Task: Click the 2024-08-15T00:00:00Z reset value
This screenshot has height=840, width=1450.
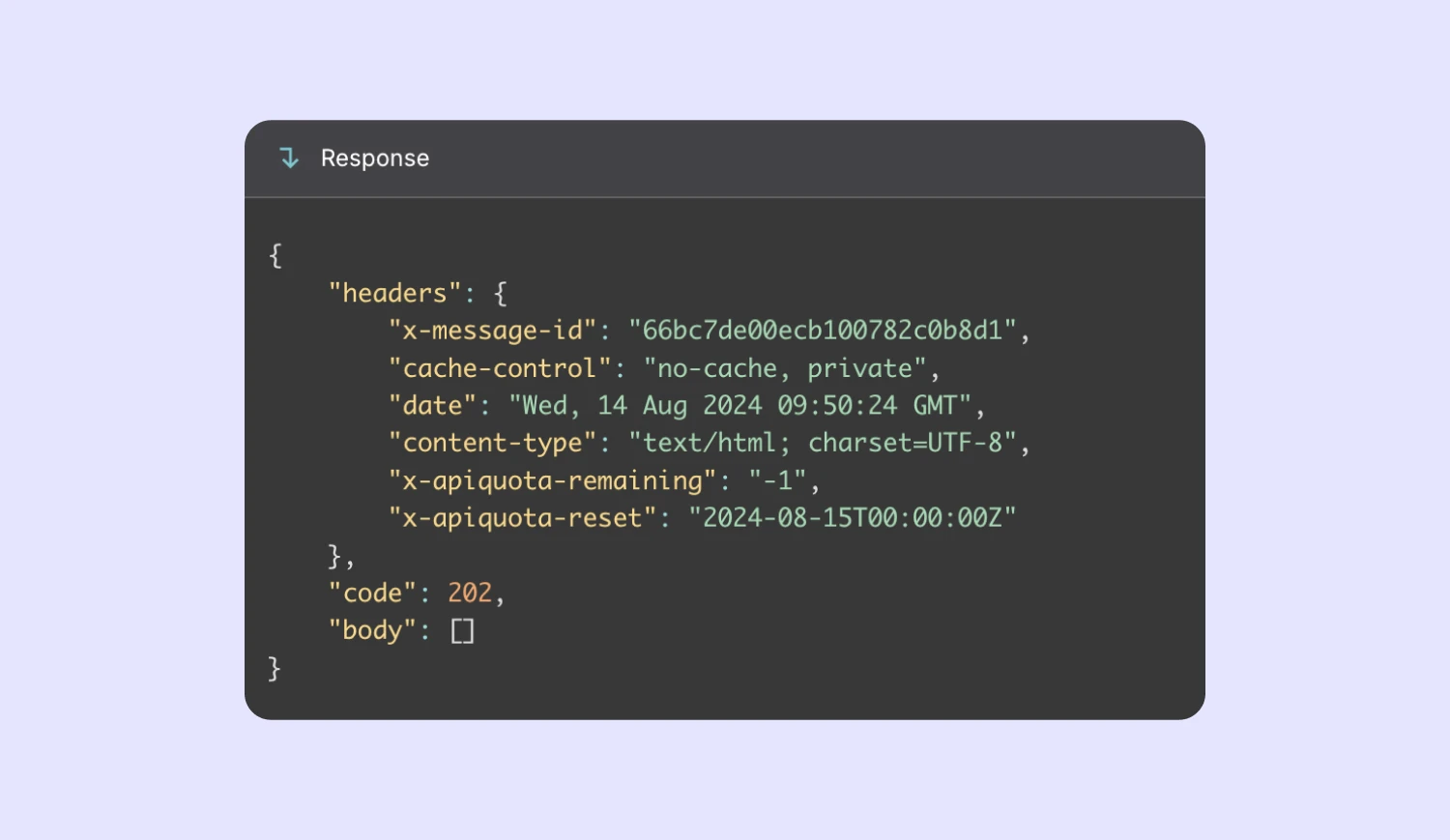Action: 853,518
